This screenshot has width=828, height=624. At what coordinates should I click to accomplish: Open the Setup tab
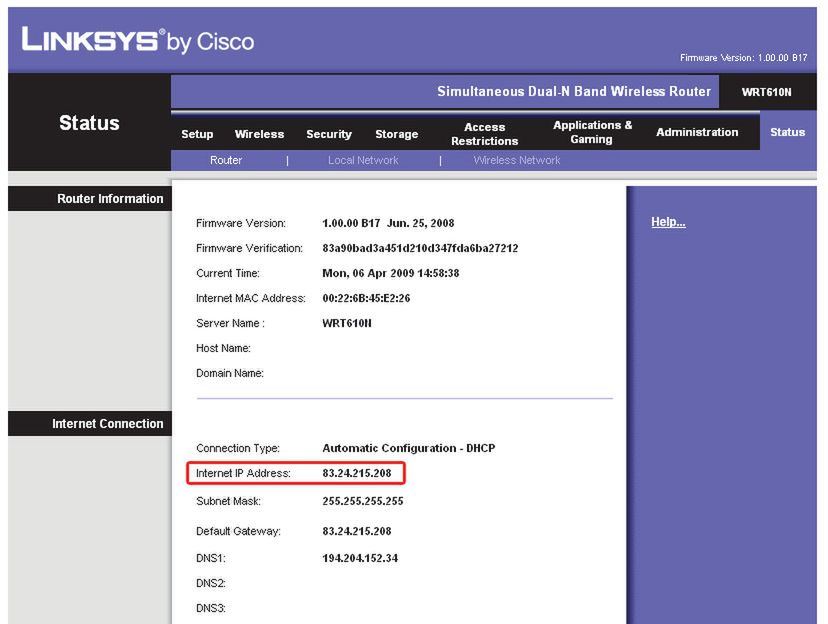[197, 134]
